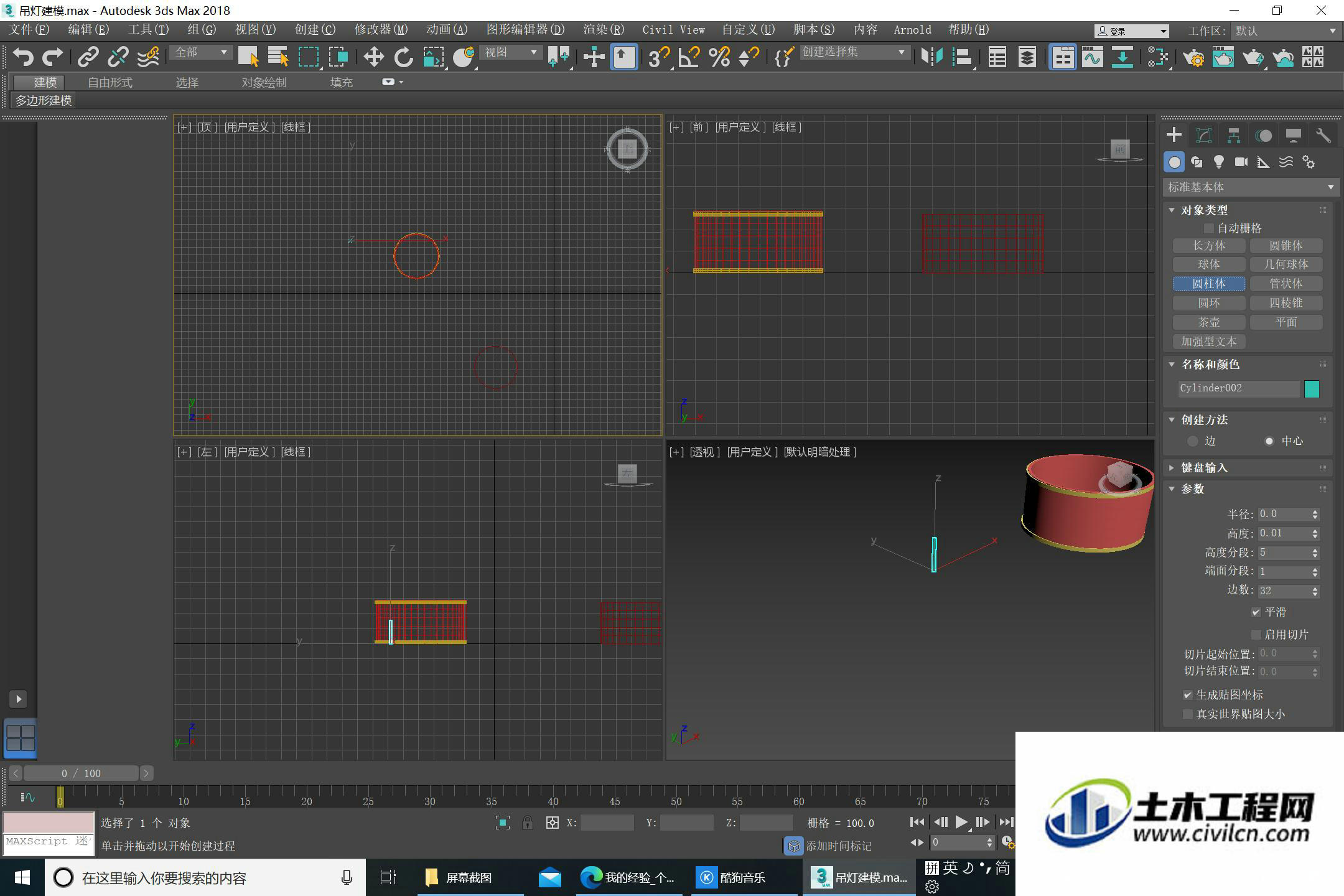Click the 管状体 object button
The height and width of the screenshot is (896, 1344).
[x=1286, y=284]
